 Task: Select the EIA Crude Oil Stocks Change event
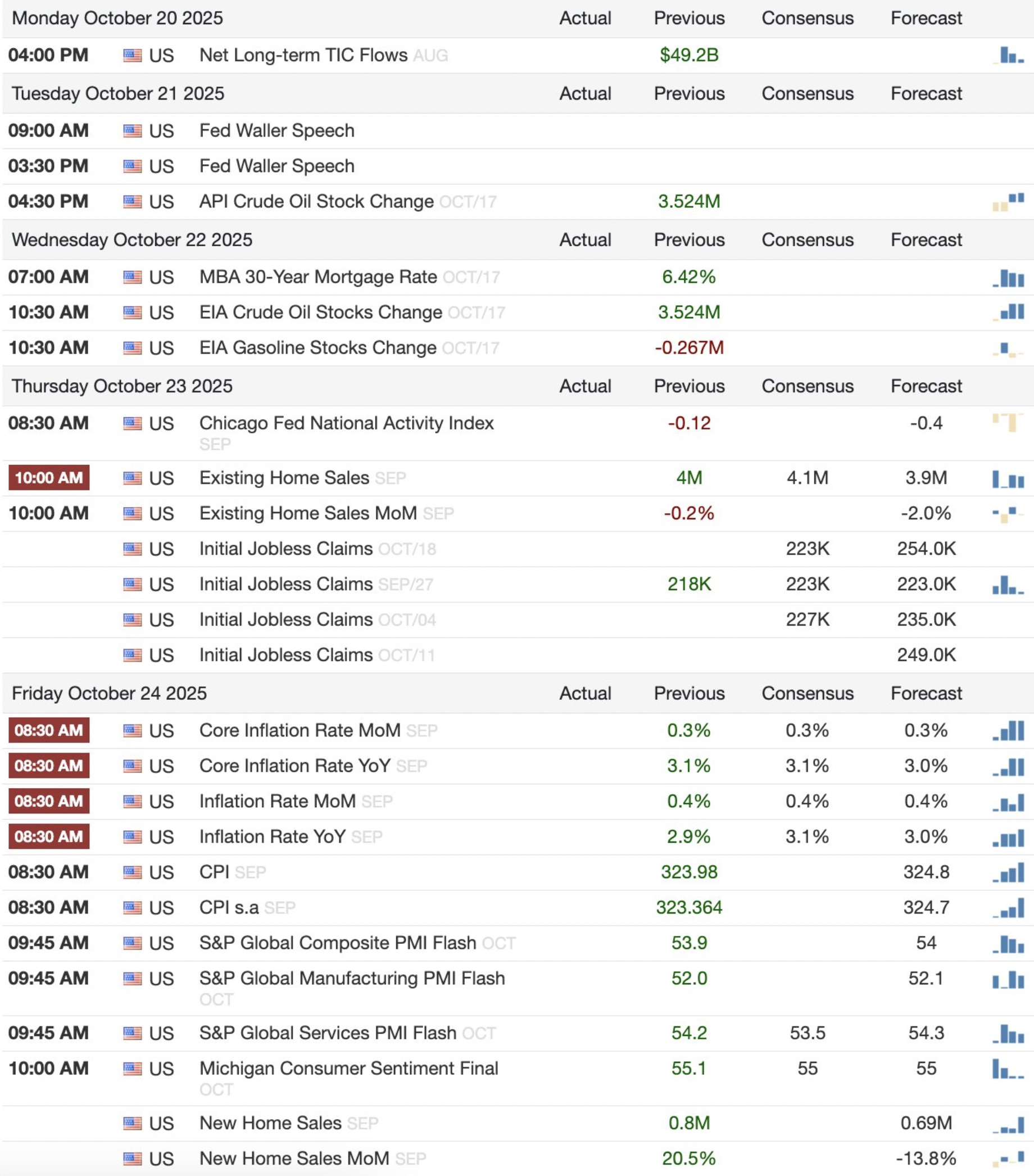[x=320, y=313]
